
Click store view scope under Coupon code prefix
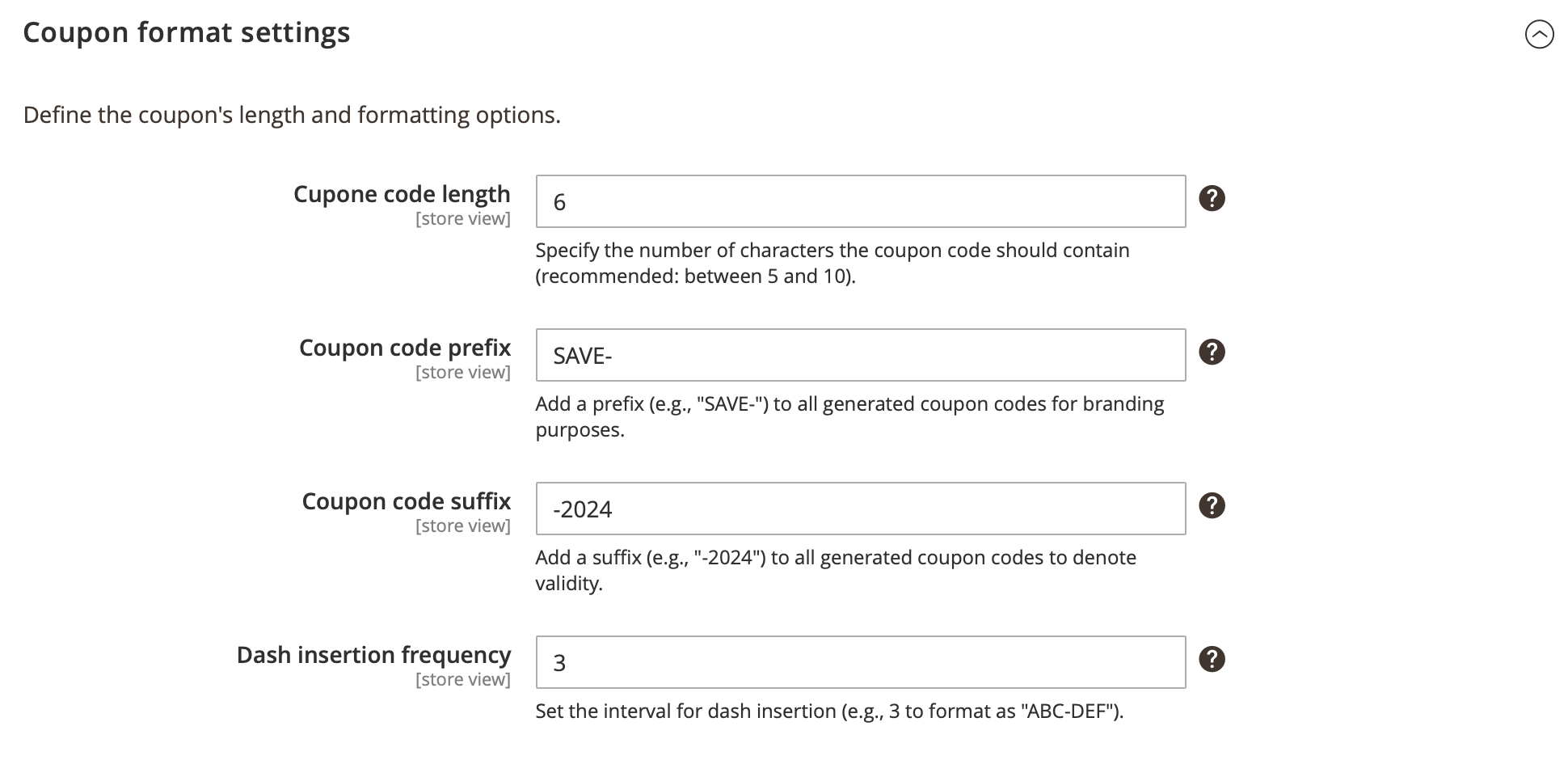[463, 372]
